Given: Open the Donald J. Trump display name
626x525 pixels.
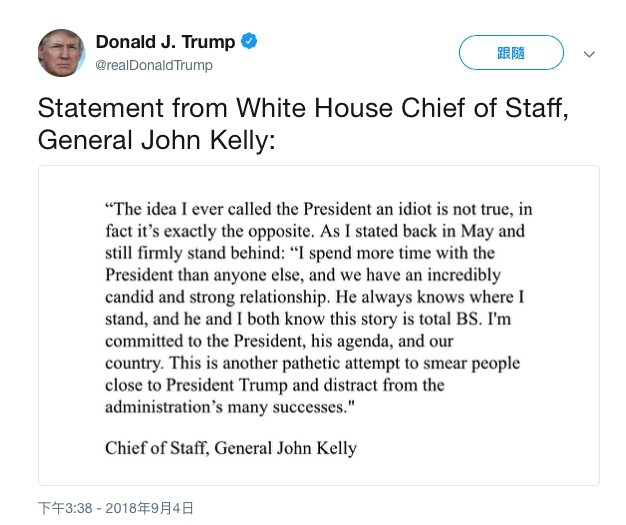Looking at the screenshot, I should (165, 42).
